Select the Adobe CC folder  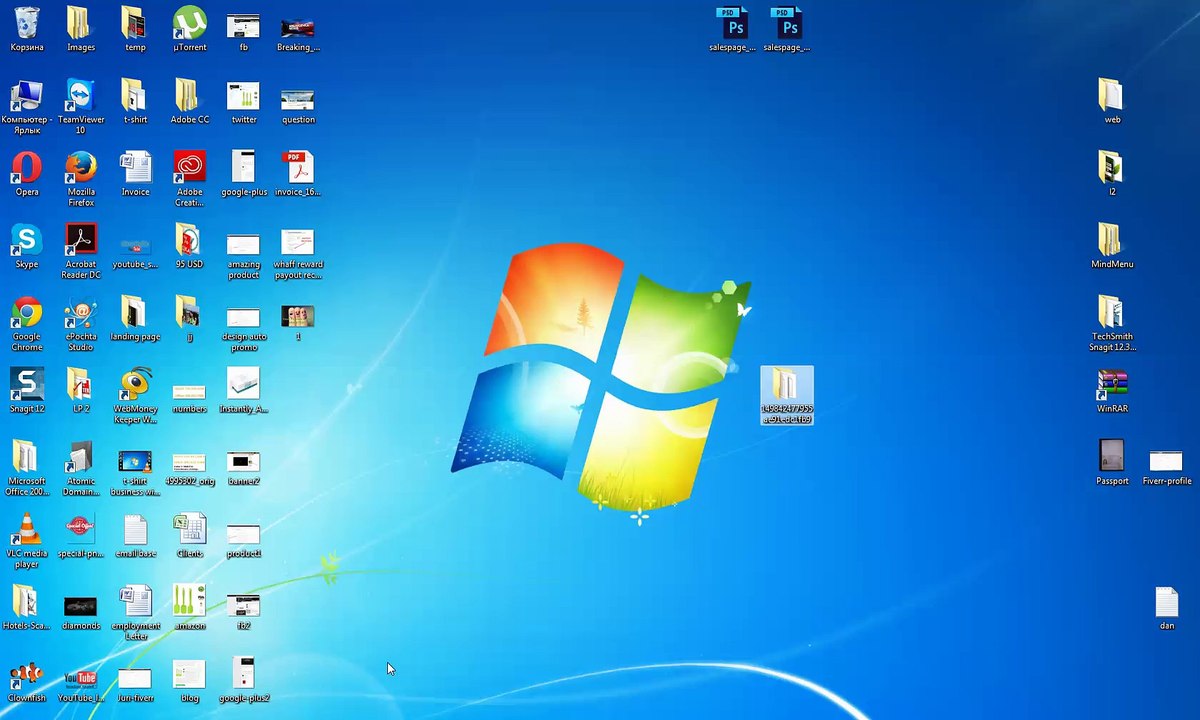coord(189,101)
